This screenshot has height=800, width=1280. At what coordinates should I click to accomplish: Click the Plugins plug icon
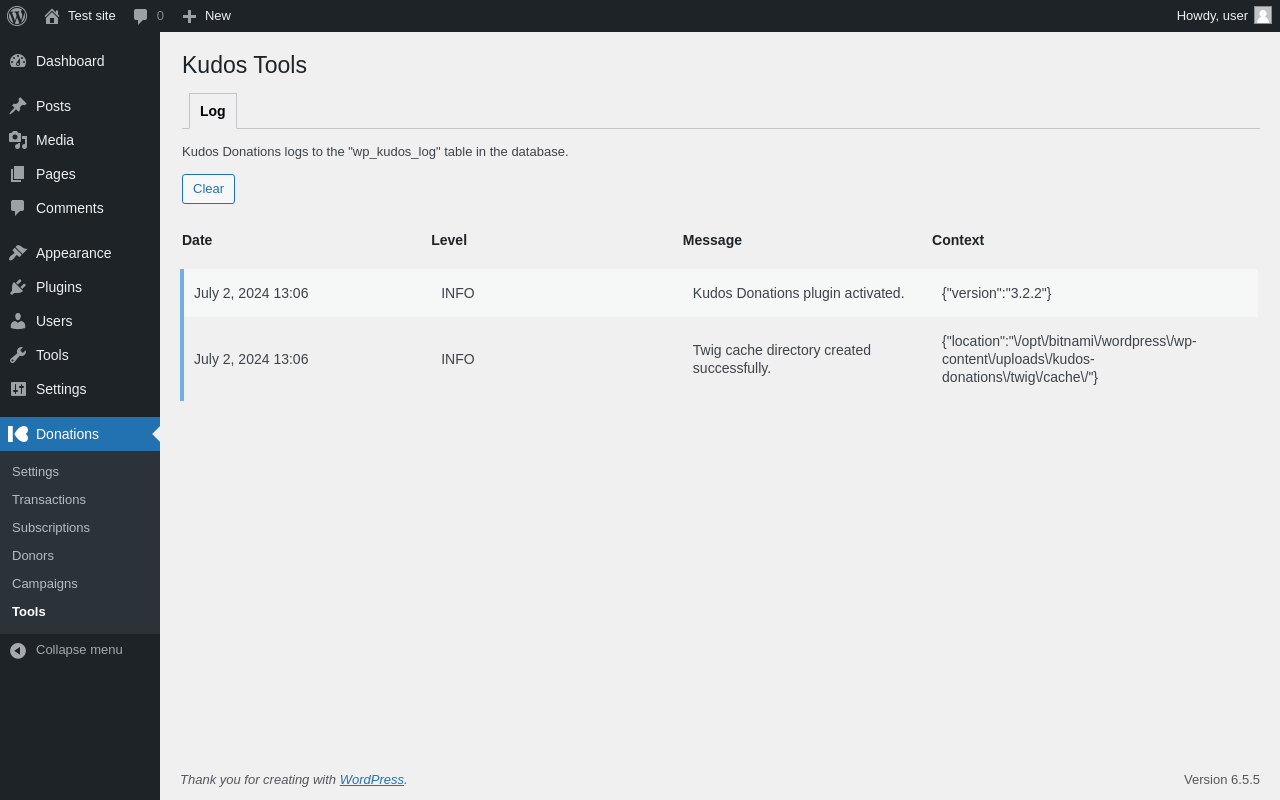18,287
